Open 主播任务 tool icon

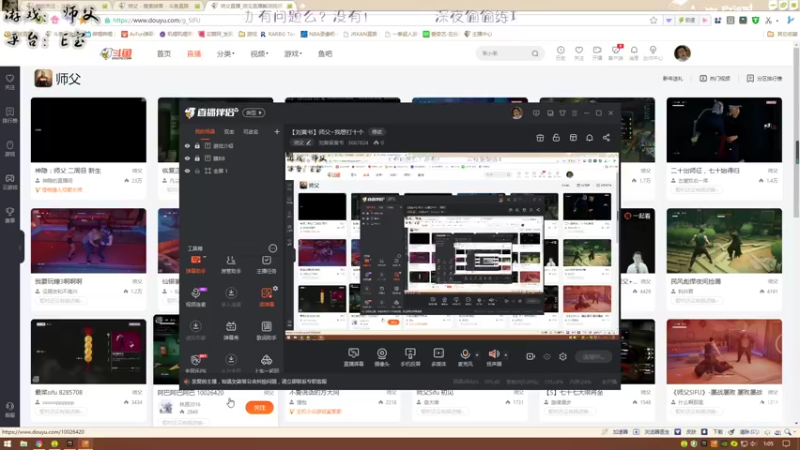point(266,264)
